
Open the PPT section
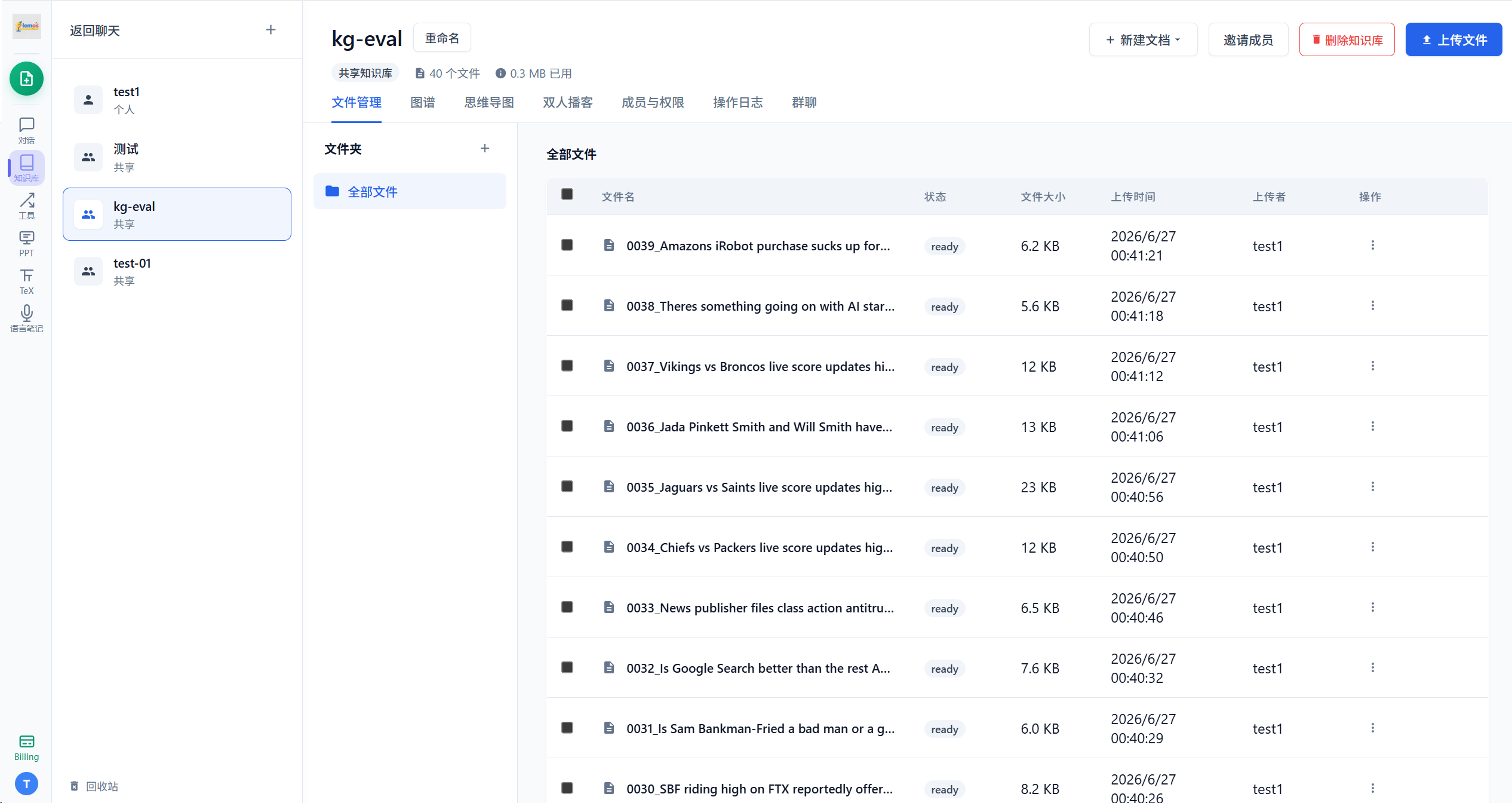pos(26,243)
